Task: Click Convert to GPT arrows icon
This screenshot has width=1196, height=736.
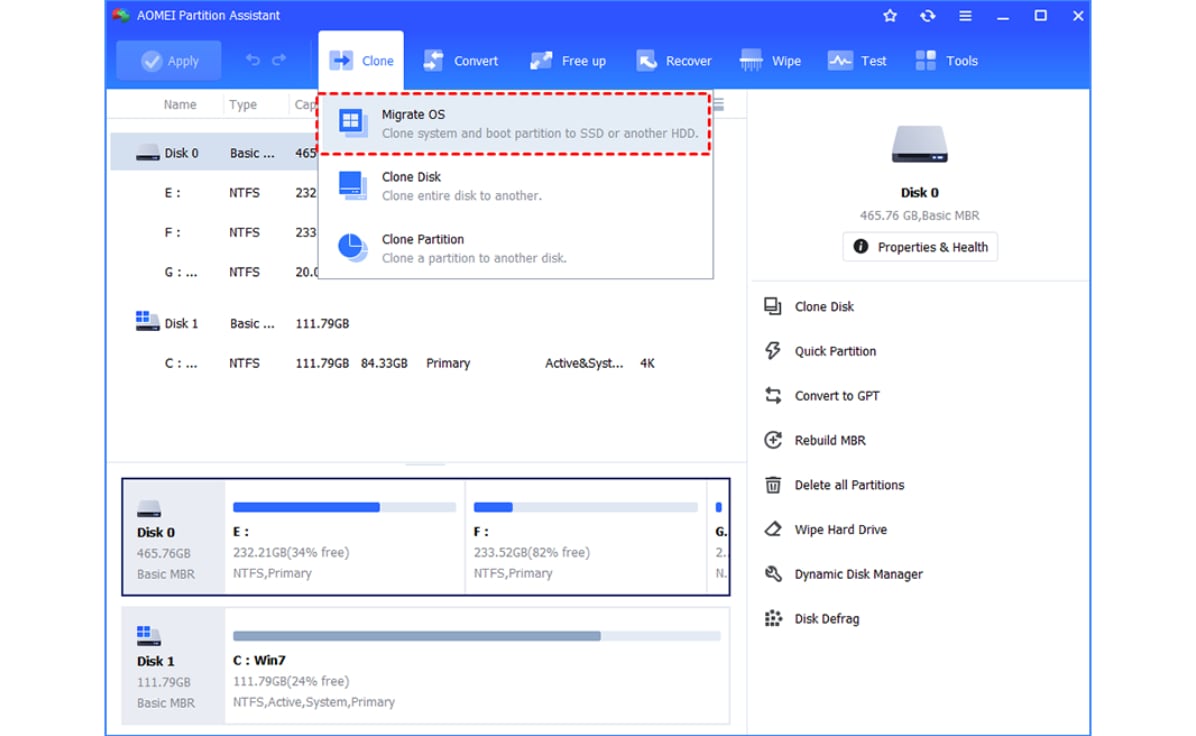Action: pos(773,395)
